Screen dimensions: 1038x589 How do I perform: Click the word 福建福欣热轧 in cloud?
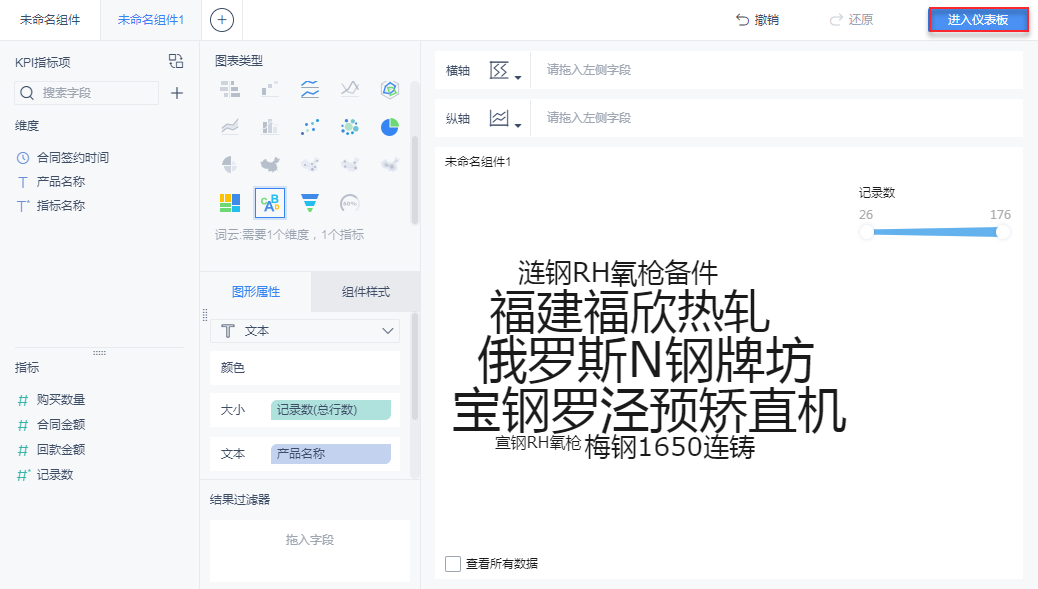click(x=630, y=312)
